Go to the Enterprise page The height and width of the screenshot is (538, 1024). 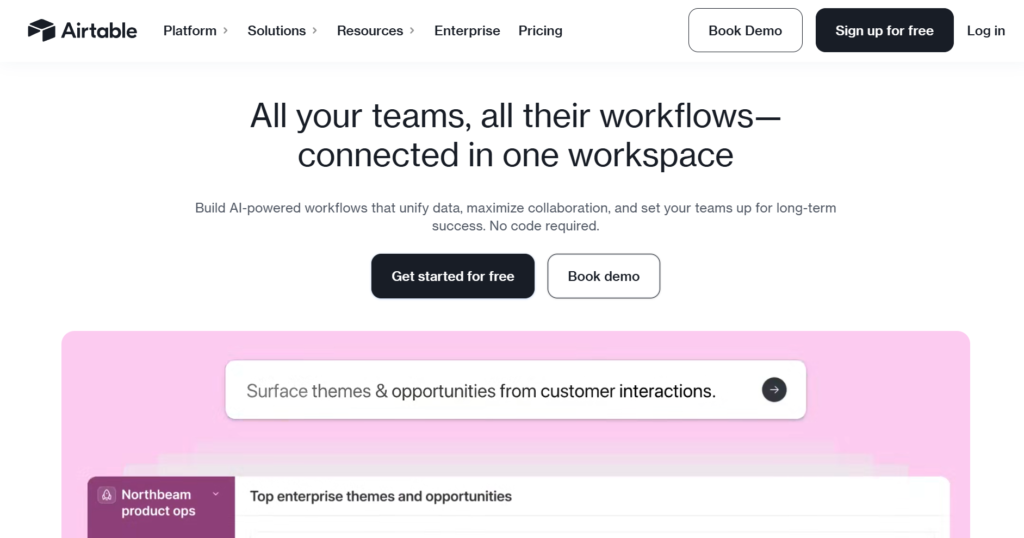point(467,31)
